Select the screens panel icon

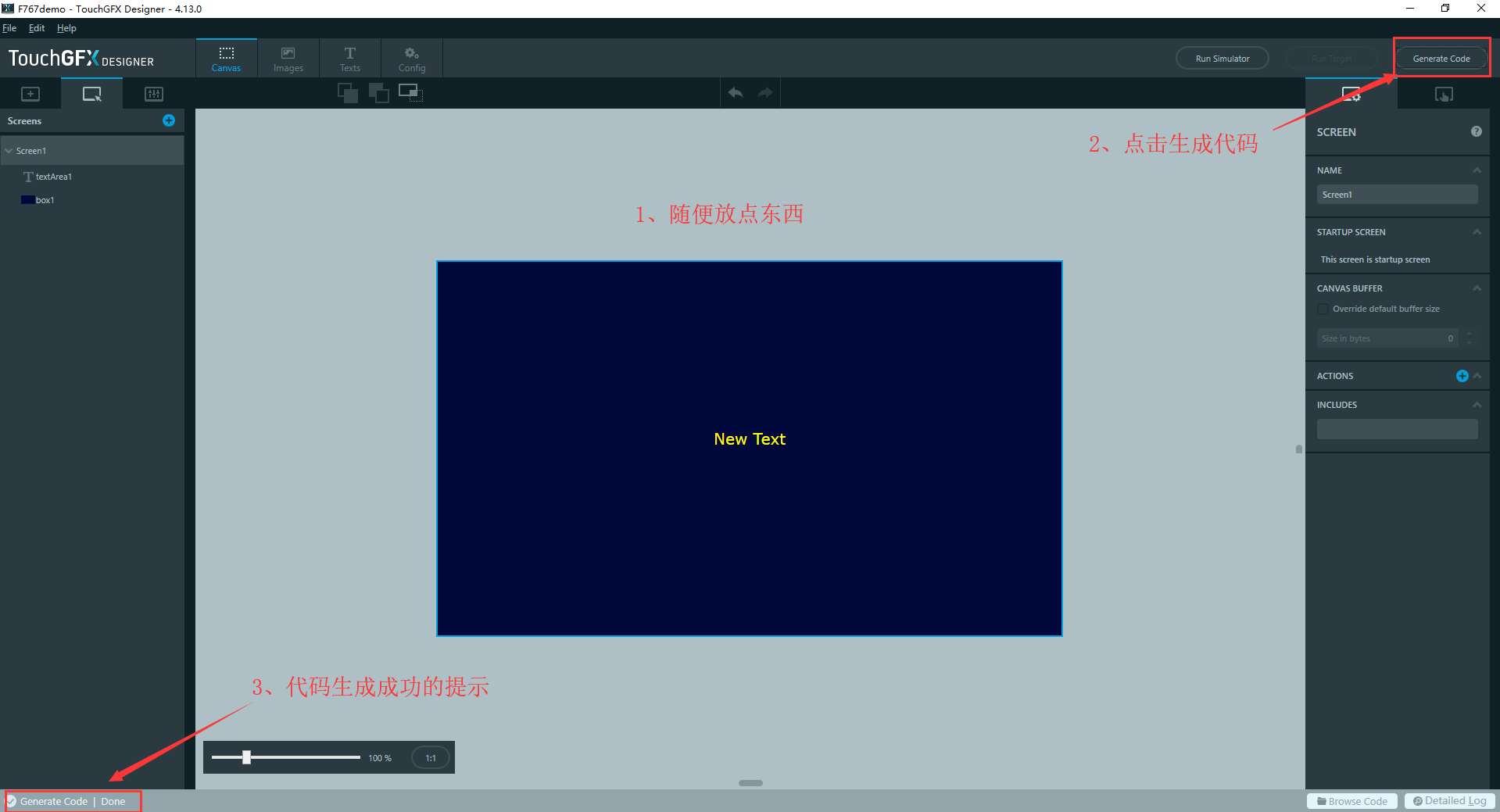tap(91, 94)
